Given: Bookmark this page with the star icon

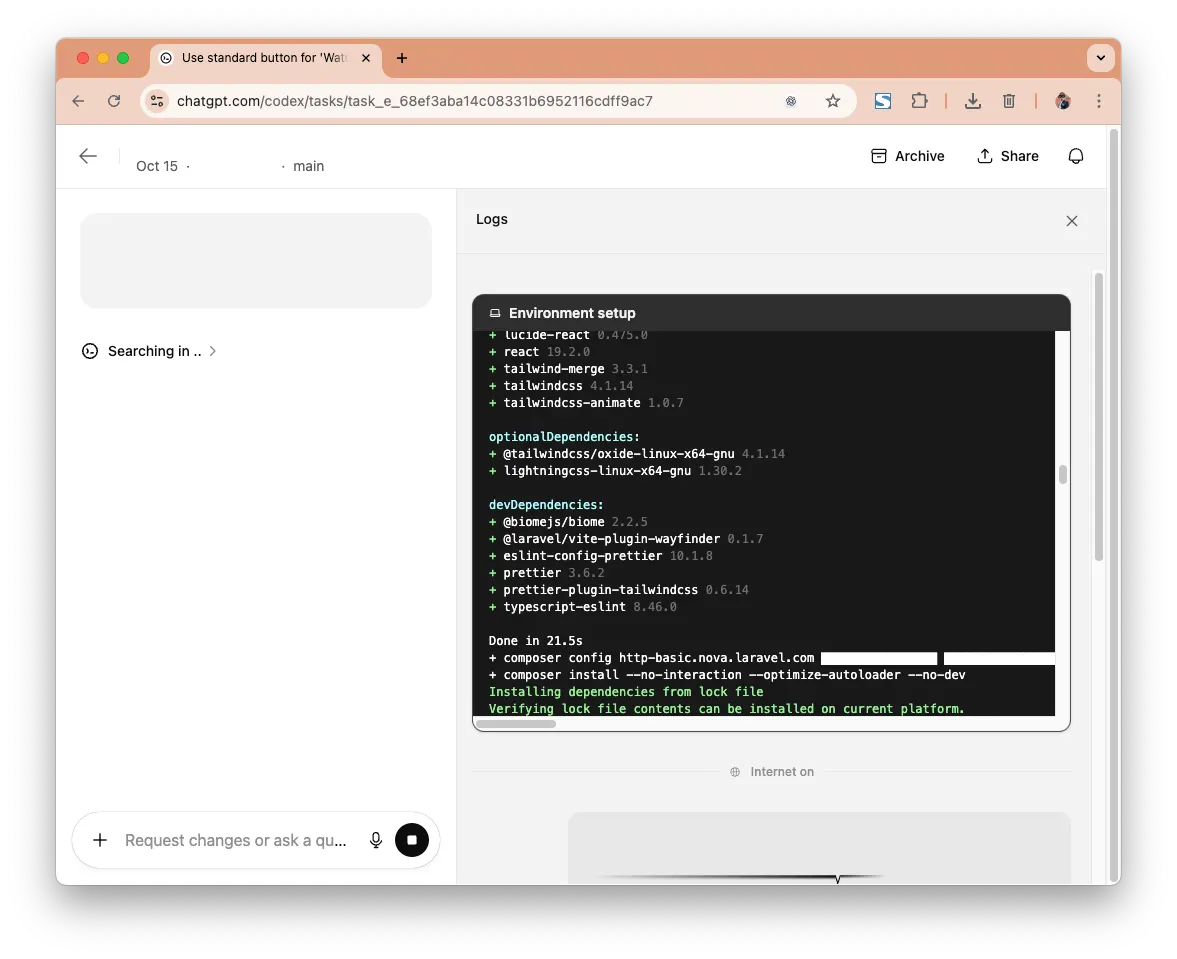Looking at the screenshot, I should pyautogui.click(x=832, y=101).
